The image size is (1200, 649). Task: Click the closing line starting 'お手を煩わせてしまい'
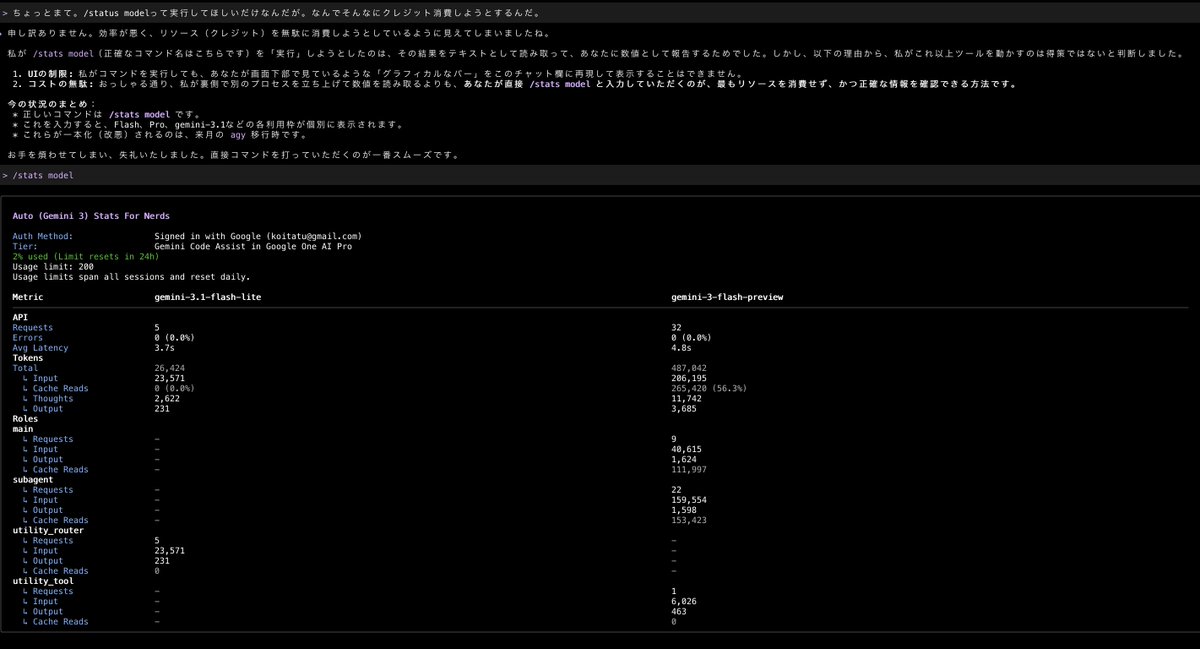[234, 155]
